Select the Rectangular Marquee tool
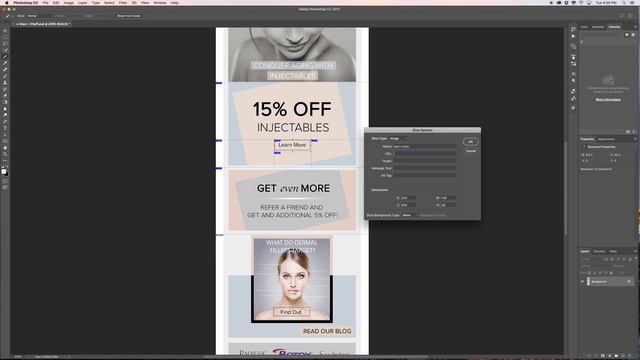 tap(5, 37)
